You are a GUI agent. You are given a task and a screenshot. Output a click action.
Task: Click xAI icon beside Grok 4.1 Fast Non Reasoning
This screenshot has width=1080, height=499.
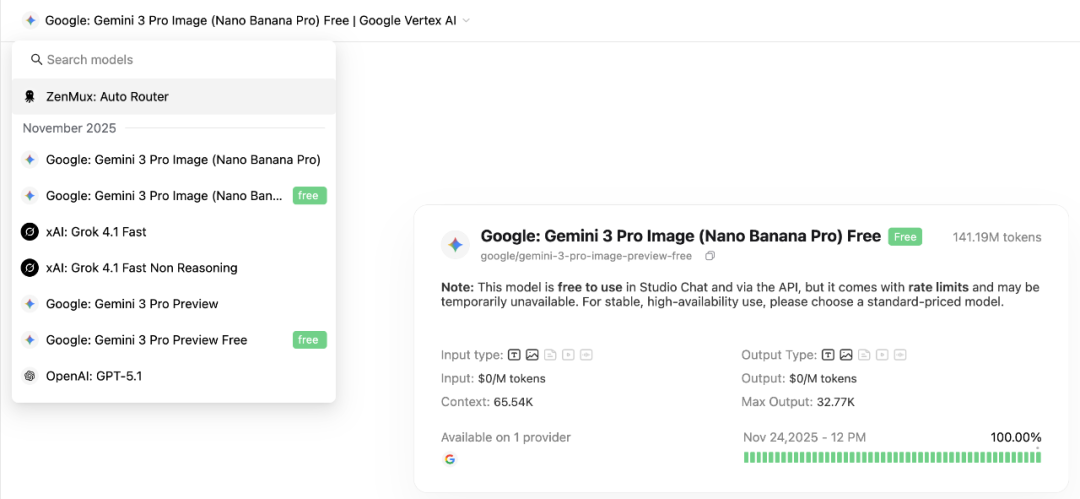tap(30, 267)
